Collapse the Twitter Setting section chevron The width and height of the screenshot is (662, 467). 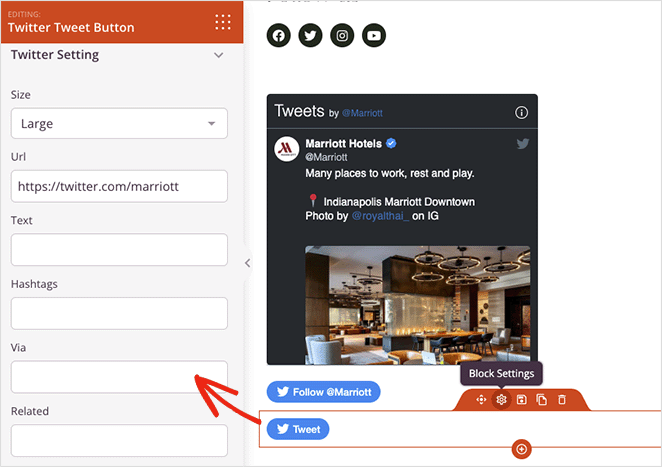point(218,55)
